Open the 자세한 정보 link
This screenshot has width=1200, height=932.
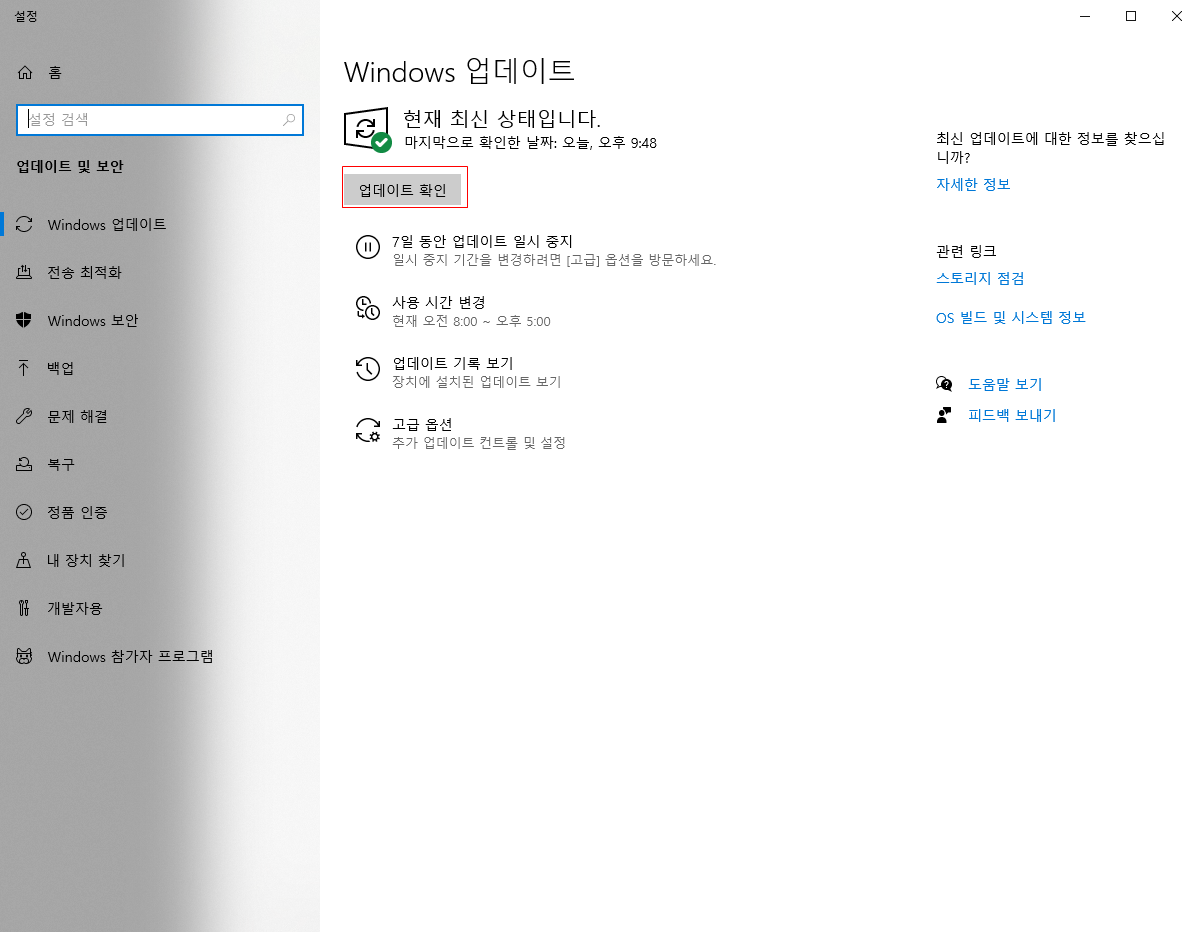point(973,184)
